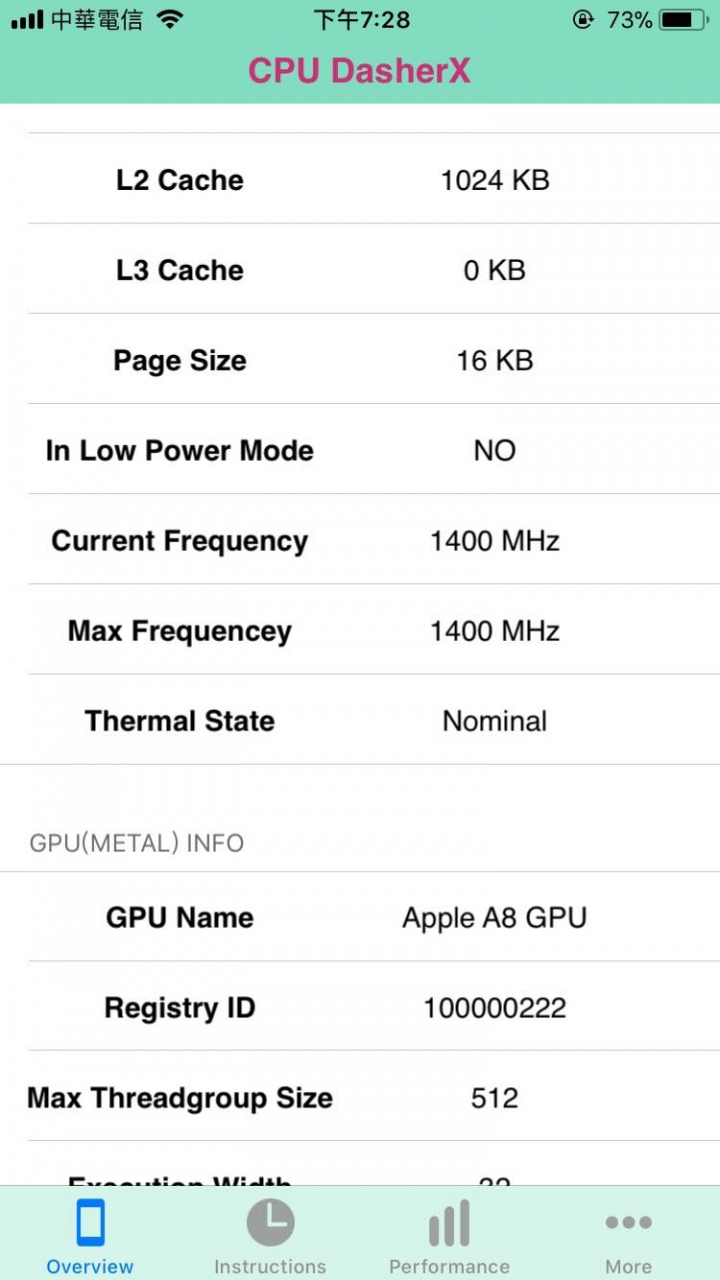Select the GPU Name row
The image size is (720, 1280).
coord(360,917)
